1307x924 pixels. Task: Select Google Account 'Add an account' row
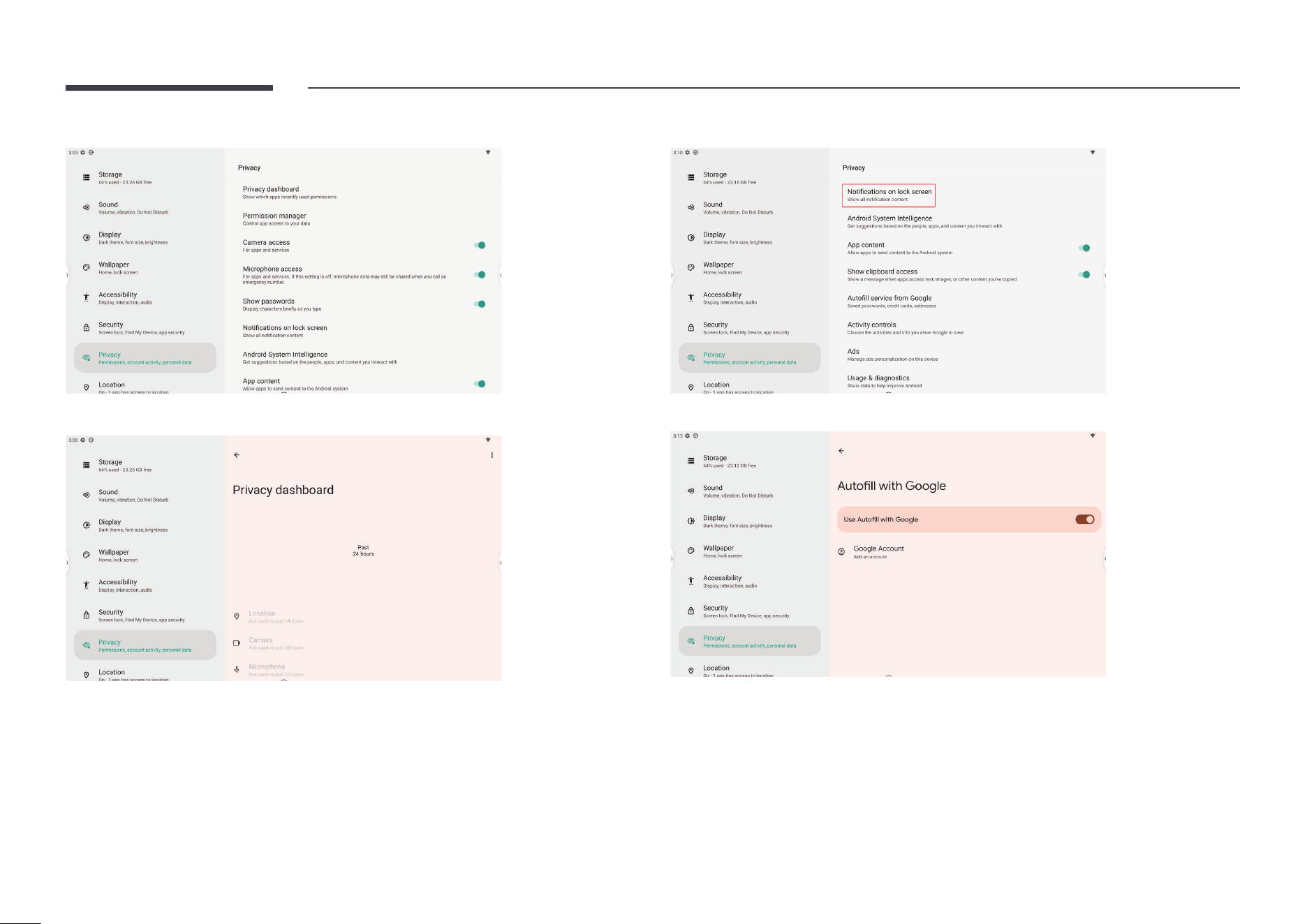[968, 552]
